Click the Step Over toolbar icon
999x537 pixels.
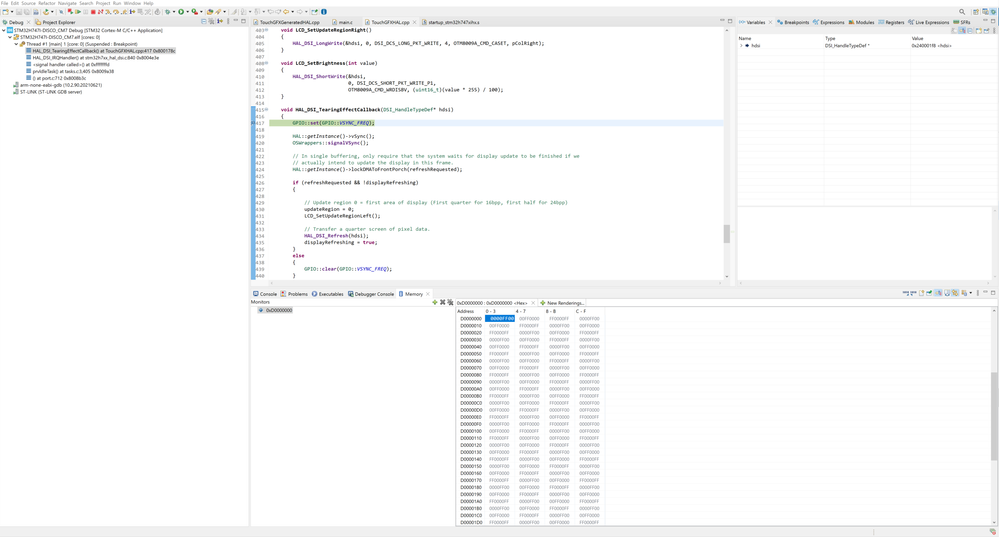[x=115, y=11]
